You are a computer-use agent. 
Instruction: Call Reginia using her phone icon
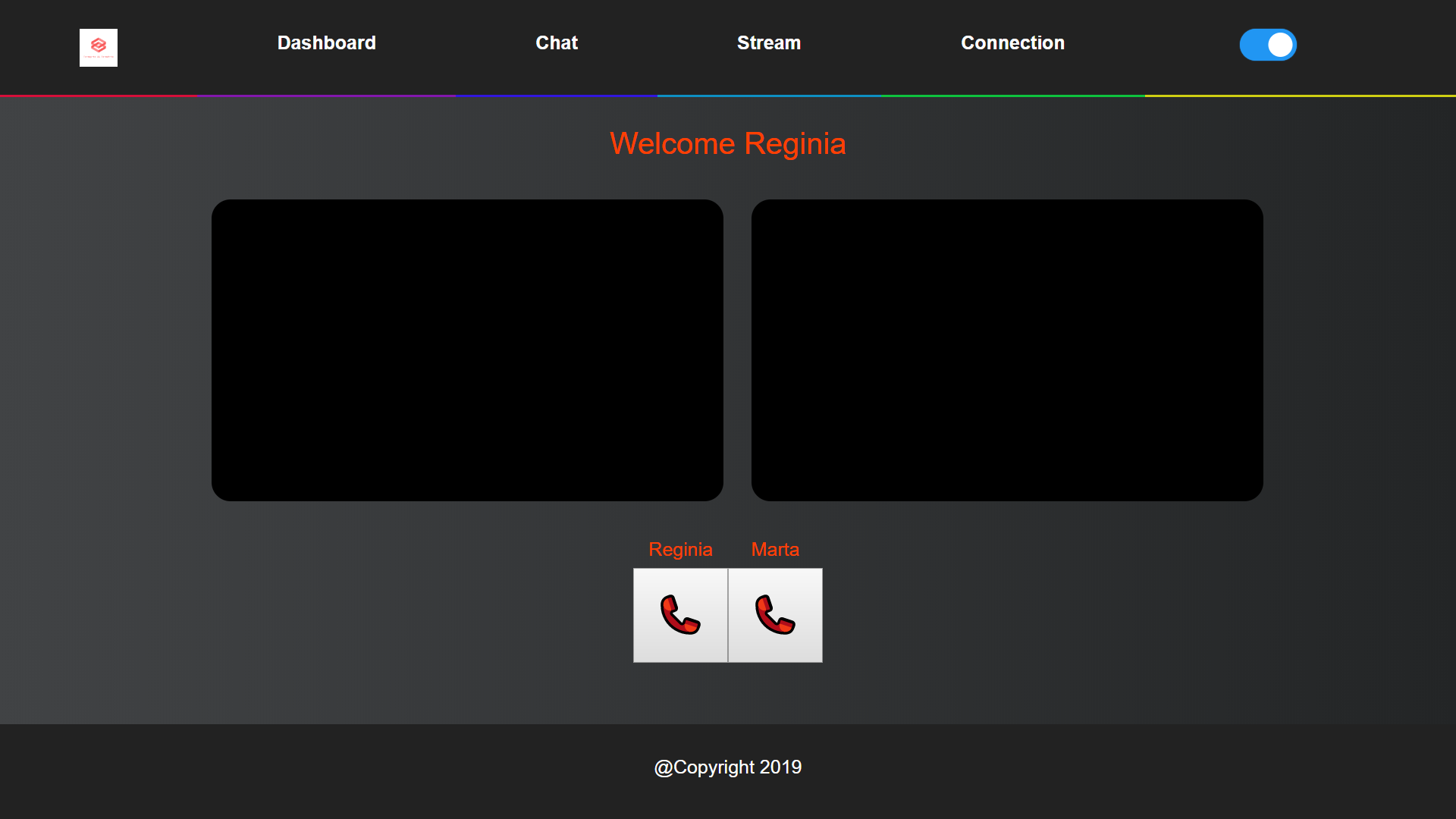[680, 615]
